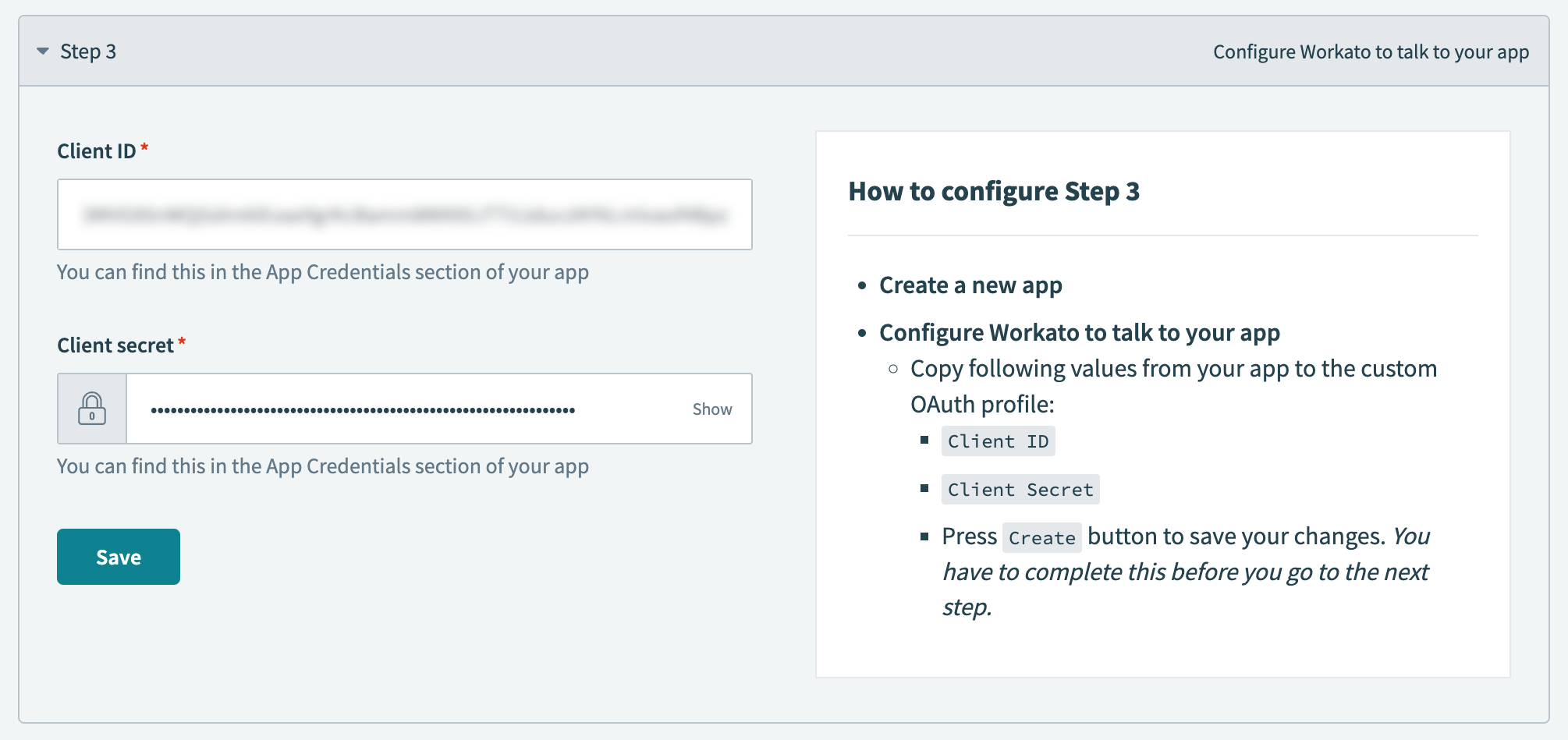Image resolution: width=1568 pixels, height=740 pixels.
Task: Click the blurred Client ID value text
Action: click(404, 214)
